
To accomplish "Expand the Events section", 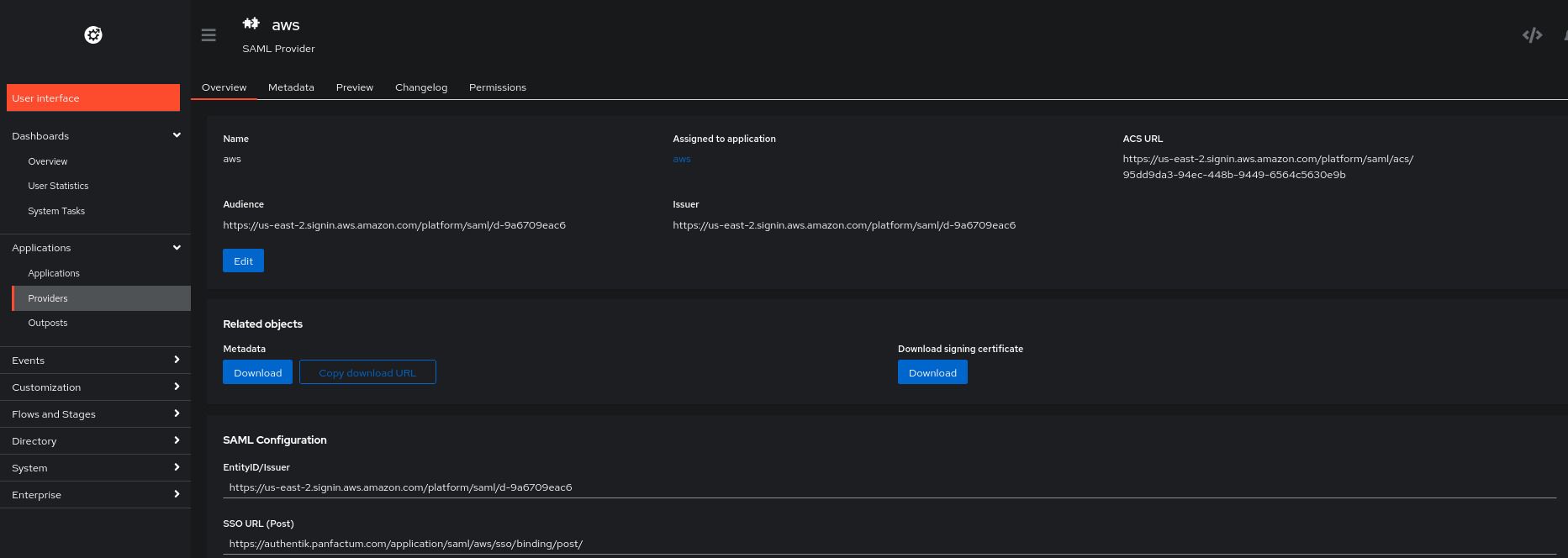I will (x=95, y=360).
